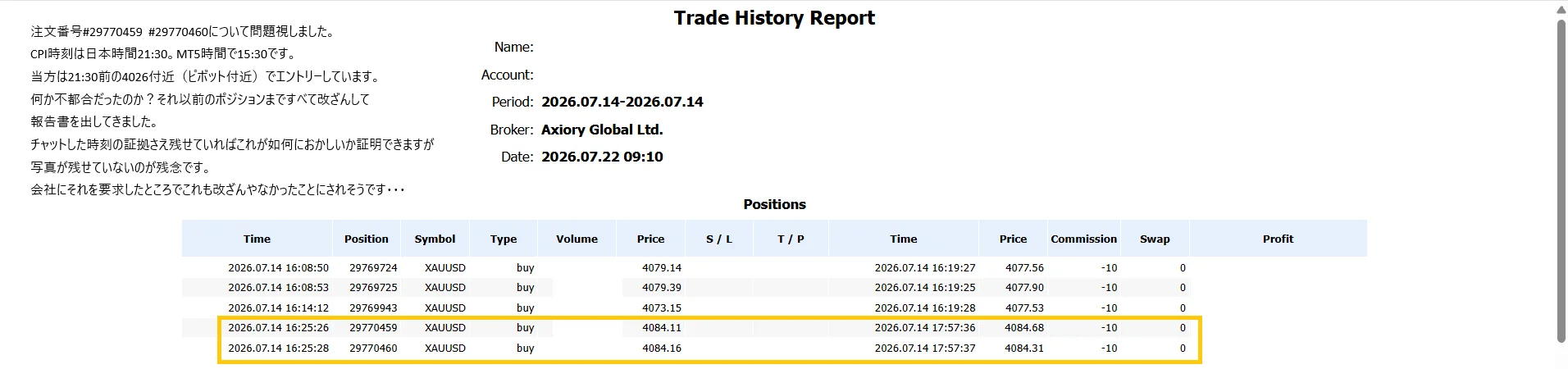Select position number 29770460

(x=373, y=348)
